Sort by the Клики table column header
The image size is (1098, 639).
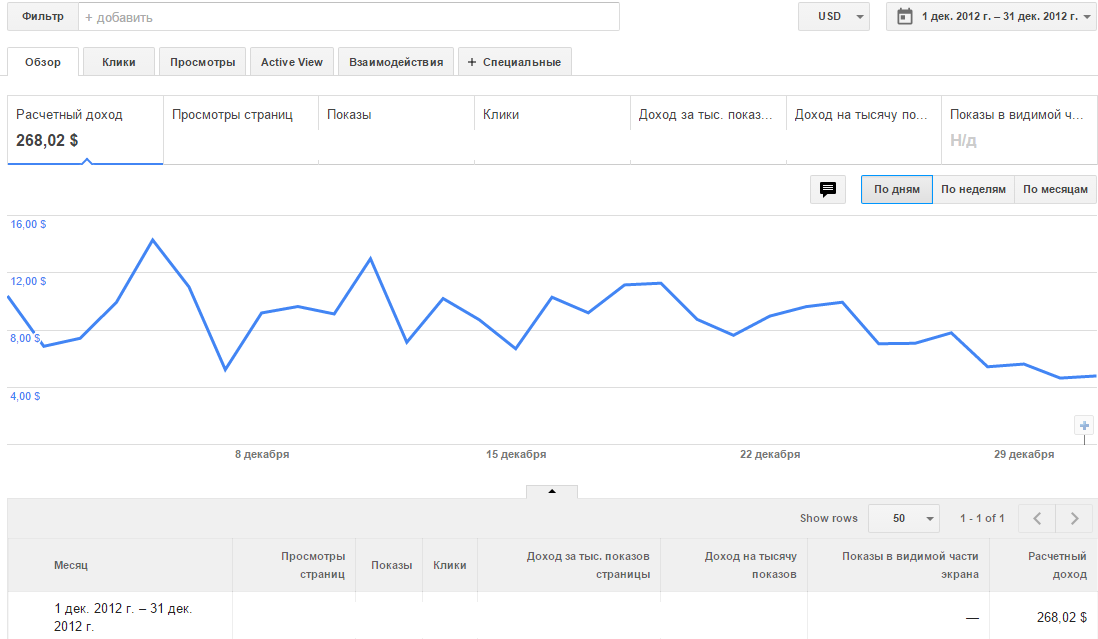coord(450,565)
